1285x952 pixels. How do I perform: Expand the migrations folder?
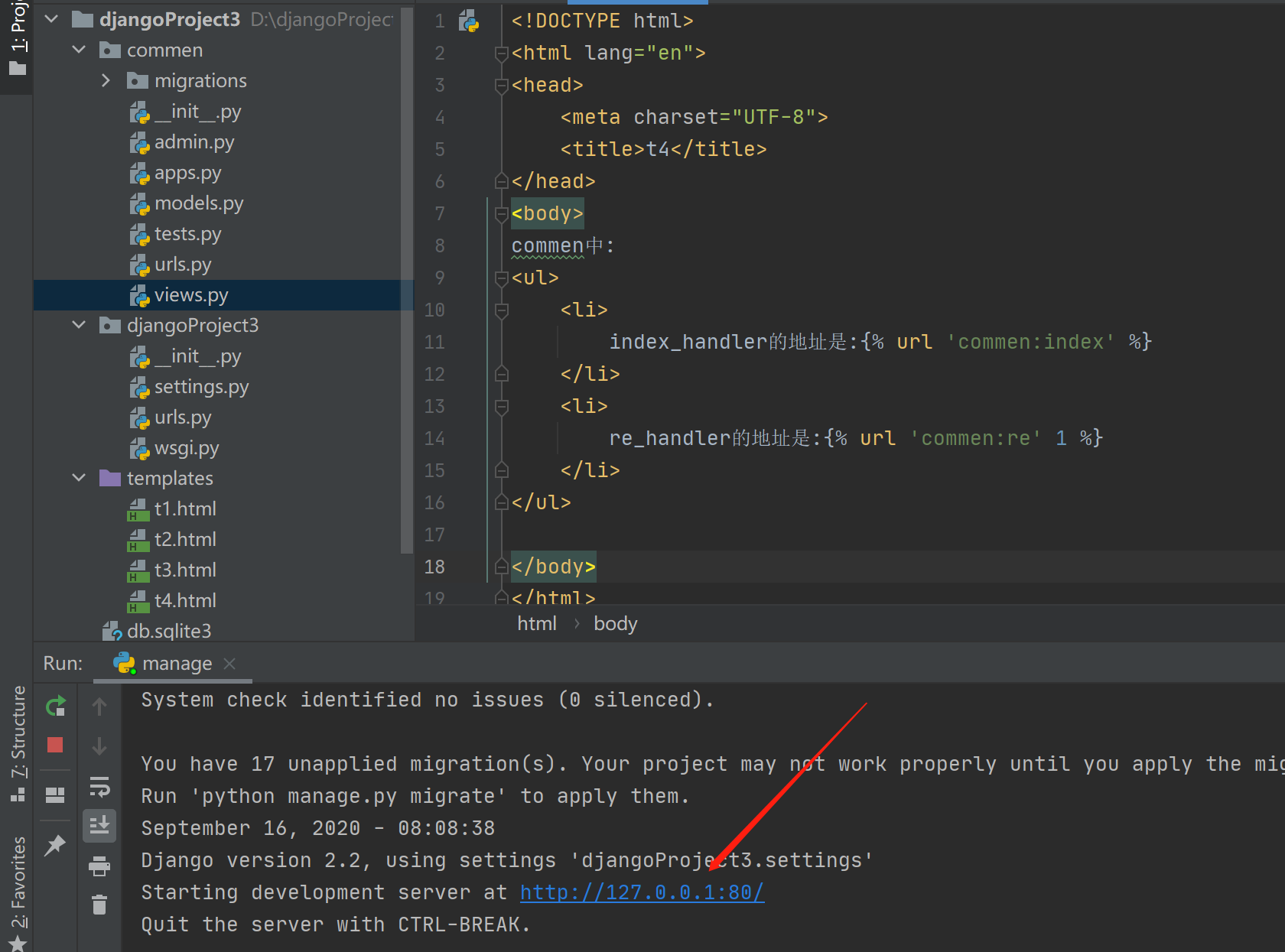pyautogui.click(x=106, y=80)
